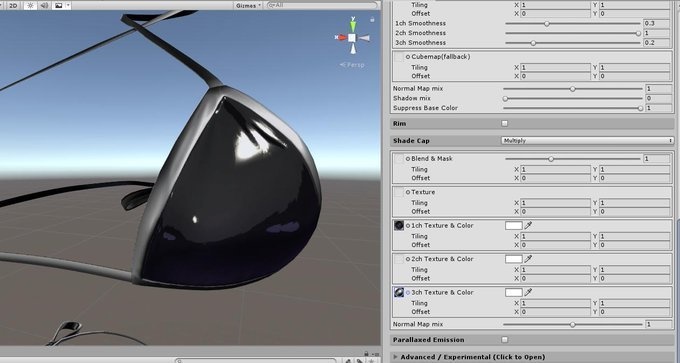
Task: Pick color with 2ch eyedropper
Action: pyautogui.click(x=528, y=259)
